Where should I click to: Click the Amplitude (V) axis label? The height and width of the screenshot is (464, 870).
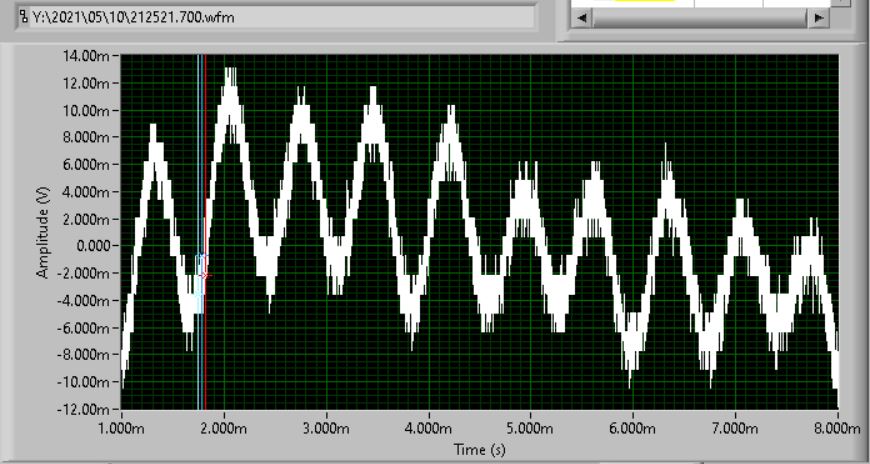(x=43, y=233)
